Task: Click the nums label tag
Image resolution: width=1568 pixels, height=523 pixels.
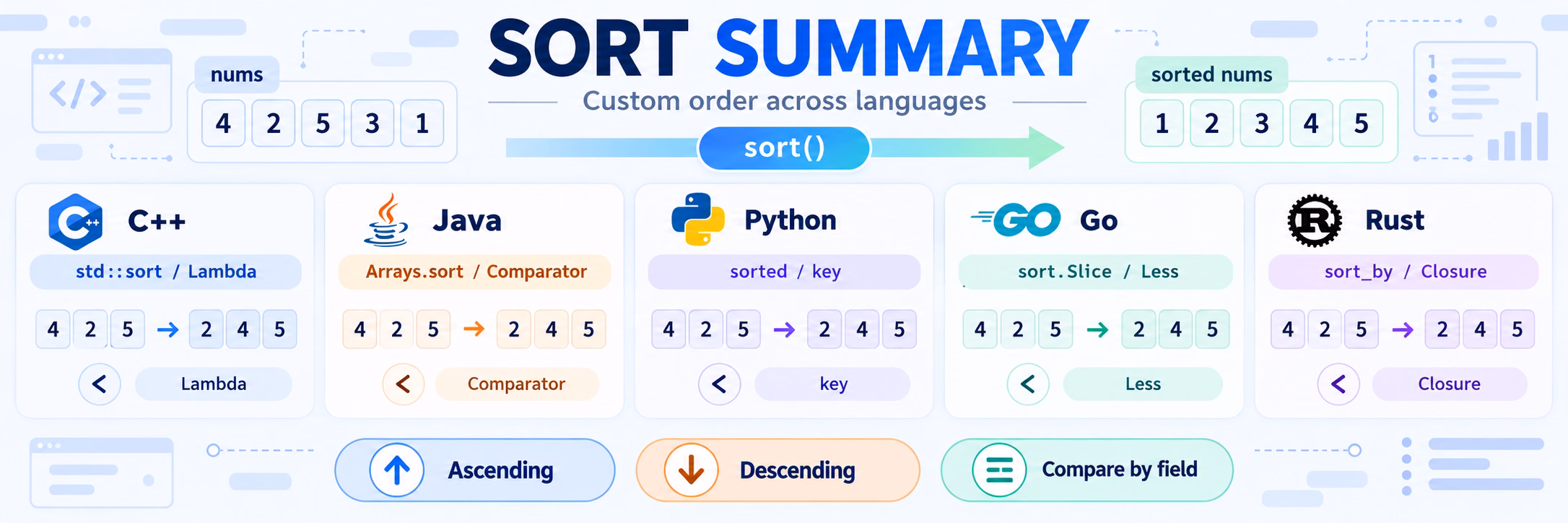Action: pos(237,74)
